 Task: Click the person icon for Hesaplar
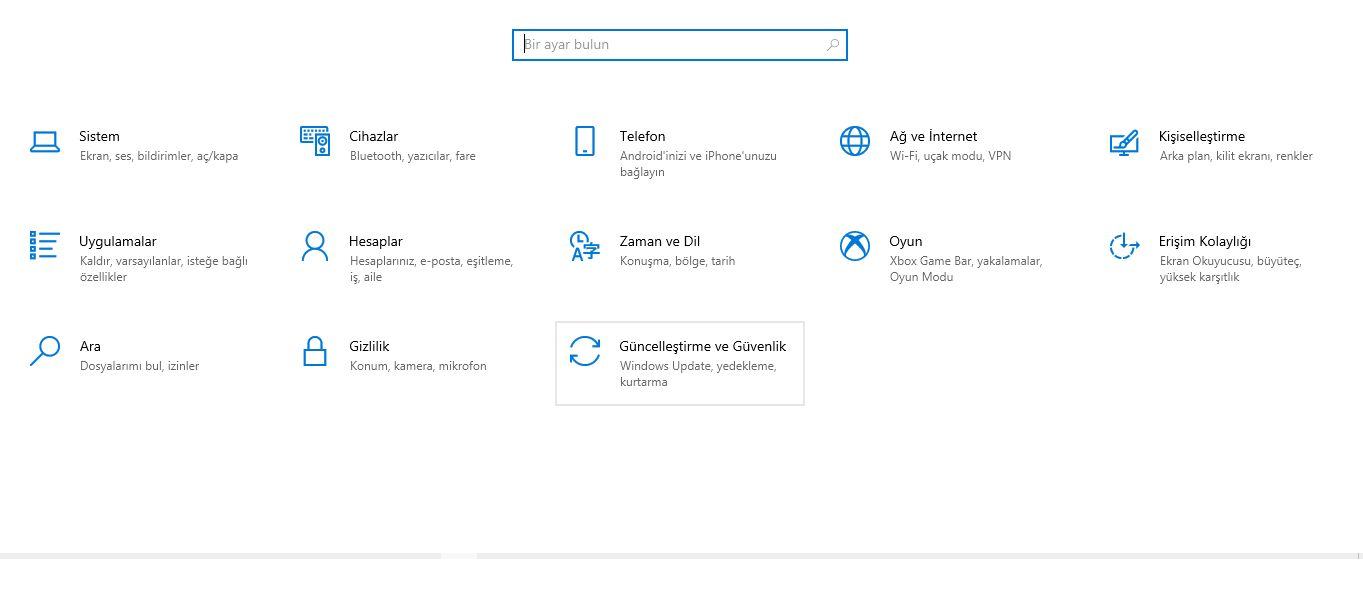click(315, 246)
